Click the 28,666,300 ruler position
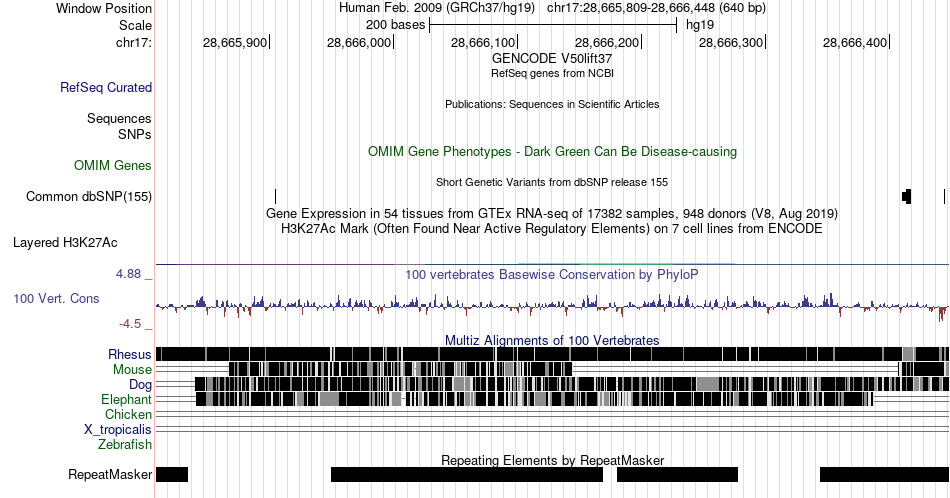950x498 pixels. click(731, 42)
